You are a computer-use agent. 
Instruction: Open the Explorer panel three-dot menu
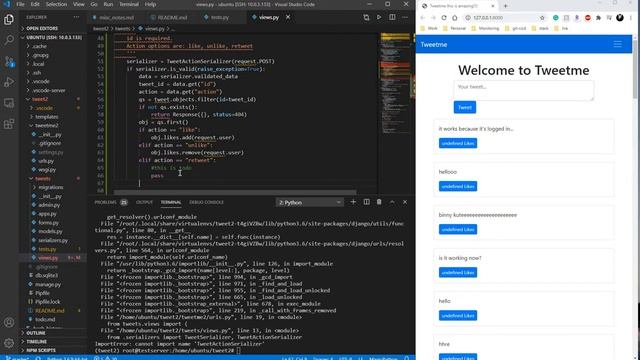pyautogui.click(x=76, y=17)
